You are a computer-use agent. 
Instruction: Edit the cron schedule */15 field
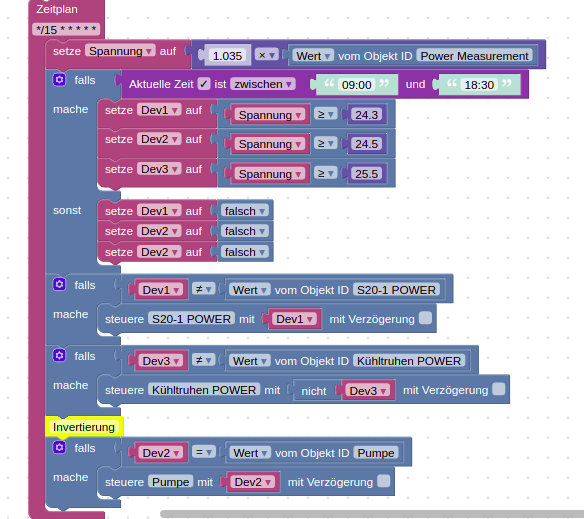tap(66, 29)
